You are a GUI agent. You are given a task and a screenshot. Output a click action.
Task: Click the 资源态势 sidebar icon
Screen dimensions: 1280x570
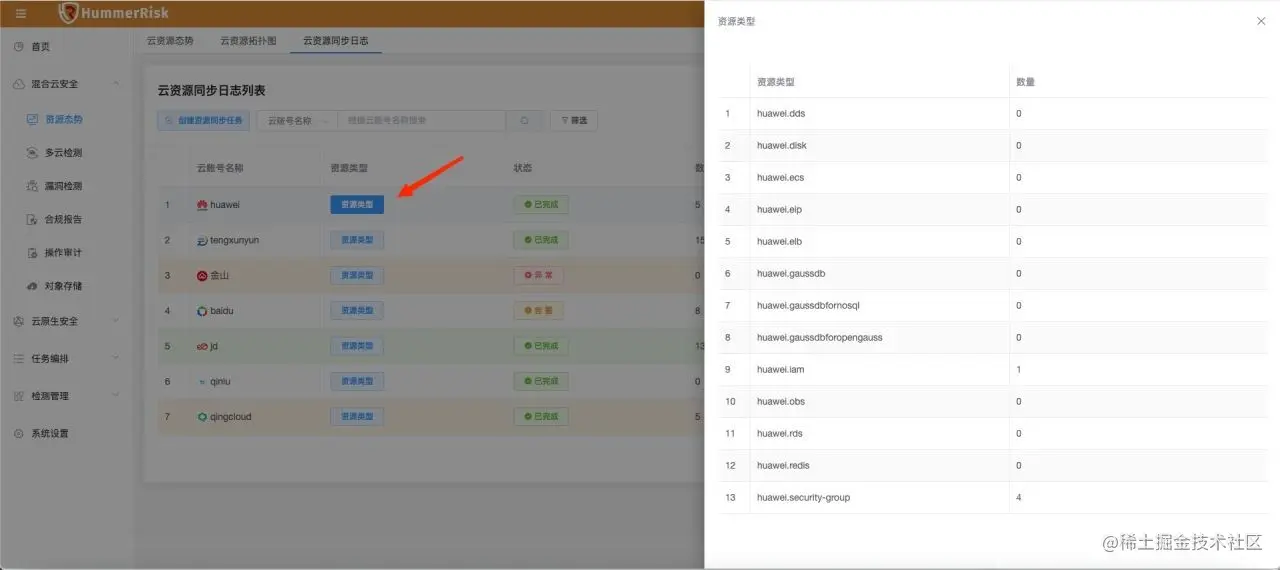[x=33, y=119]
